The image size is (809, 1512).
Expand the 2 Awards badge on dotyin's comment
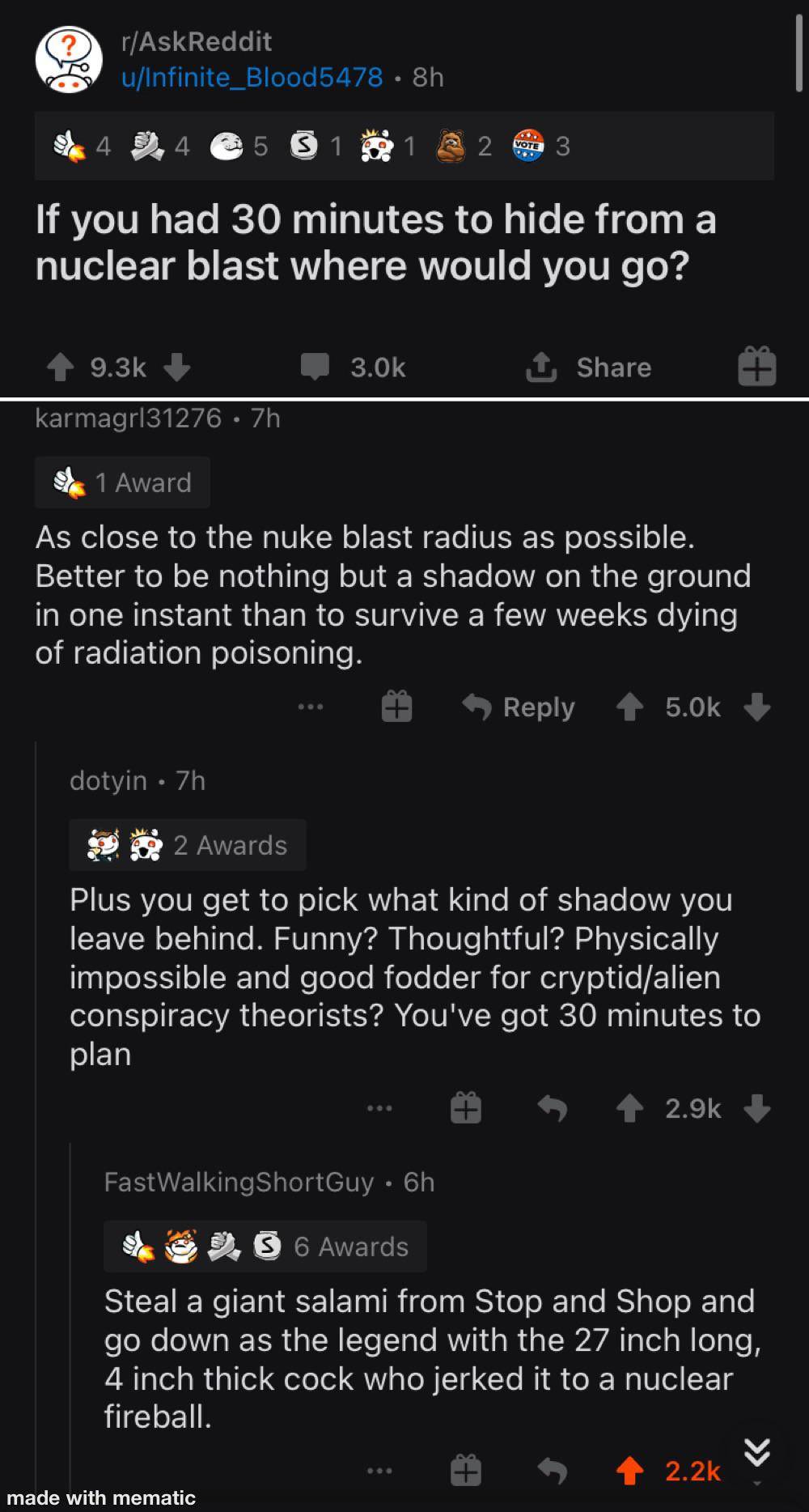point(188,844)
